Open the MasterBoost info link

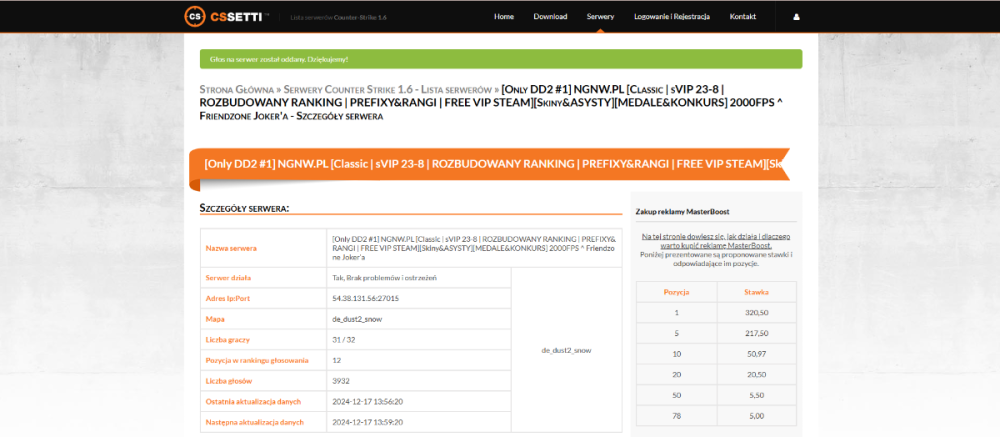point(716,241)
